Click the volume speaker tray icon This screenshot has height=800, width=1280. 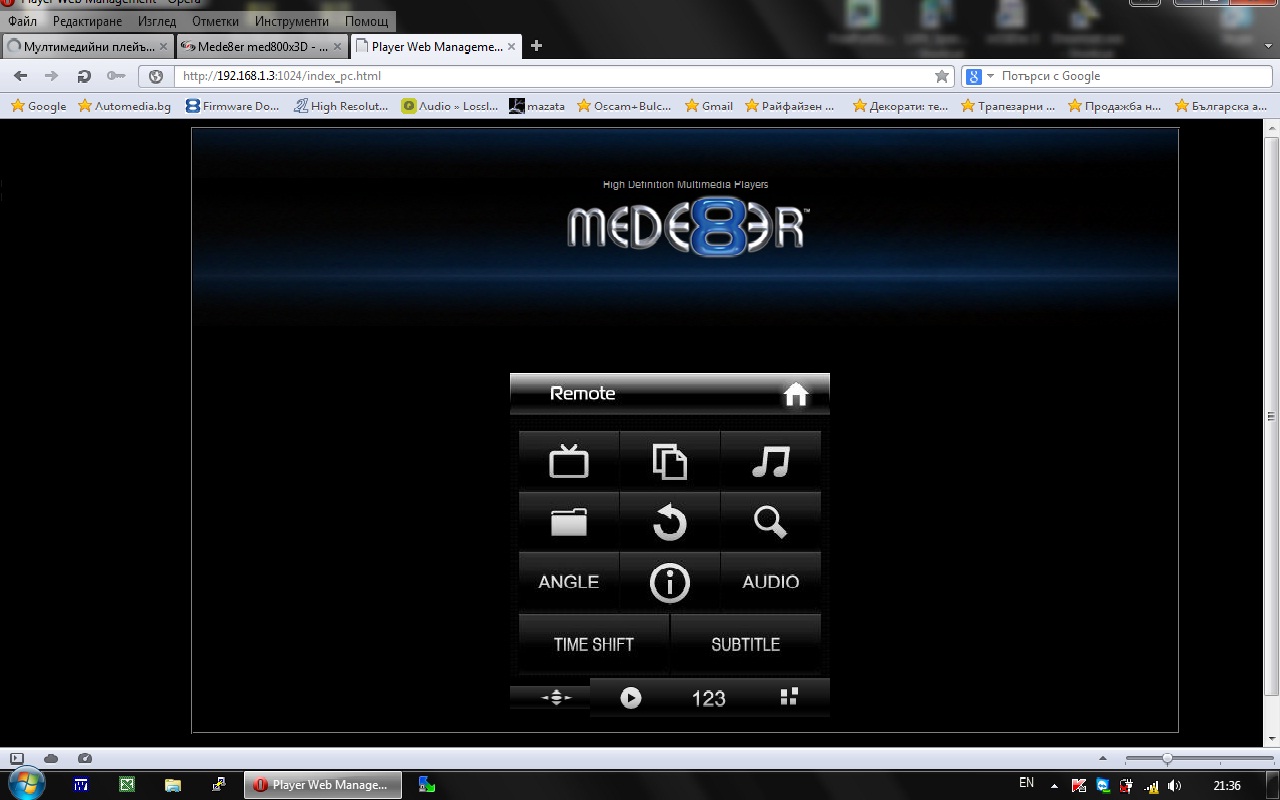[x=1175, y=786]
